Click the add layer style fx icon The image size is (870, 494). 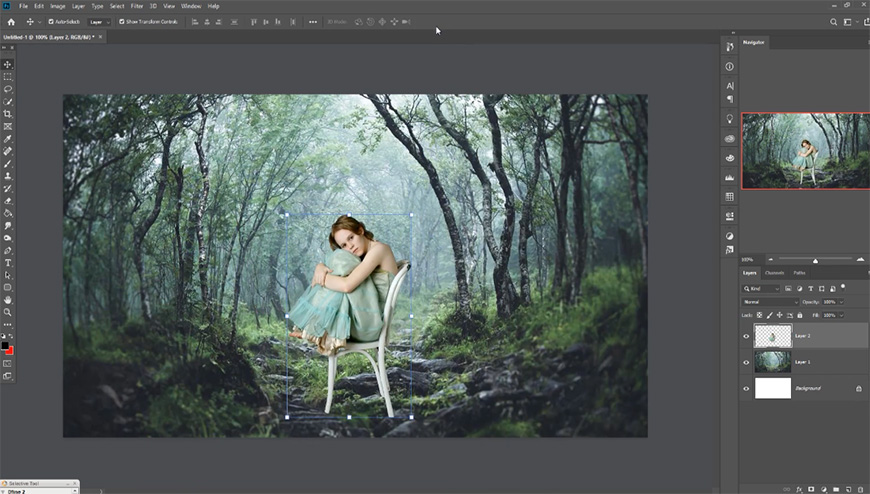799,490
